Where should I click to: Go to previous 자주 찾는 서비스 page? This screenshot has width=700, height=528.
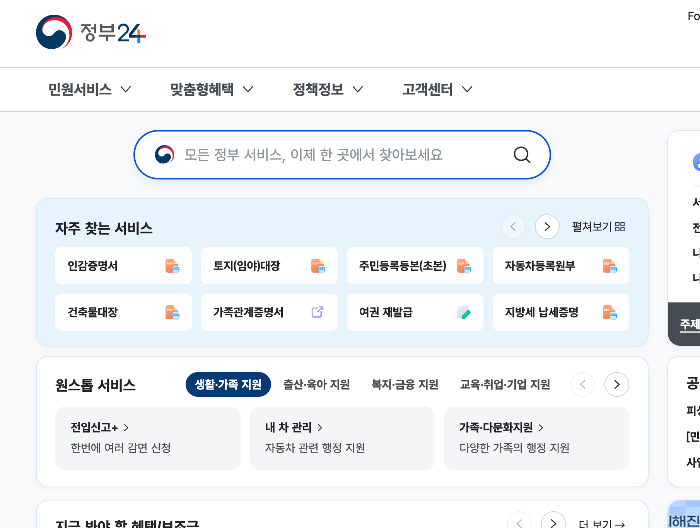513,227
